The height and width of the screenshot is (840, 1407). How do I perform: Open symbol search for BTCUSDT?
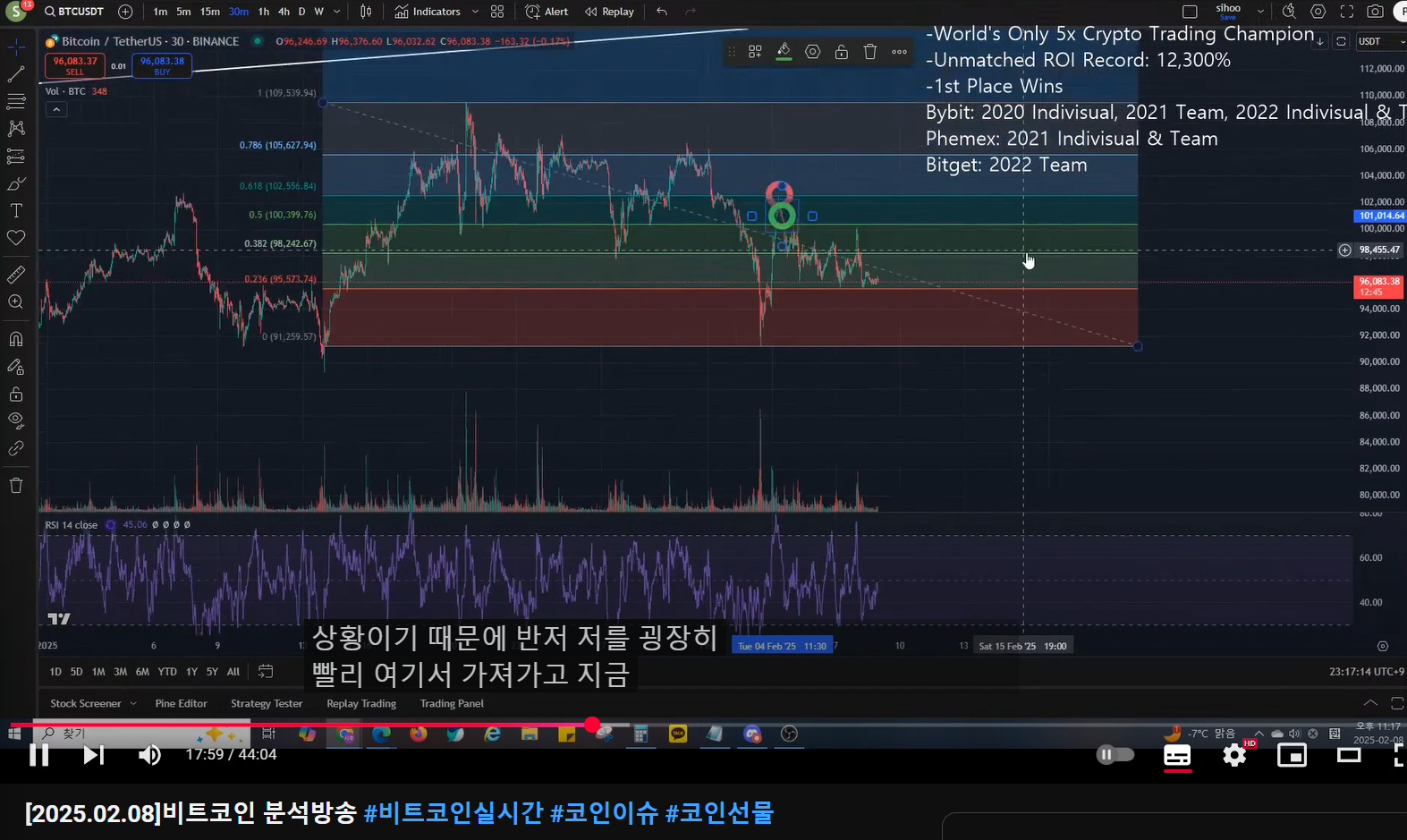coord(74,12)
